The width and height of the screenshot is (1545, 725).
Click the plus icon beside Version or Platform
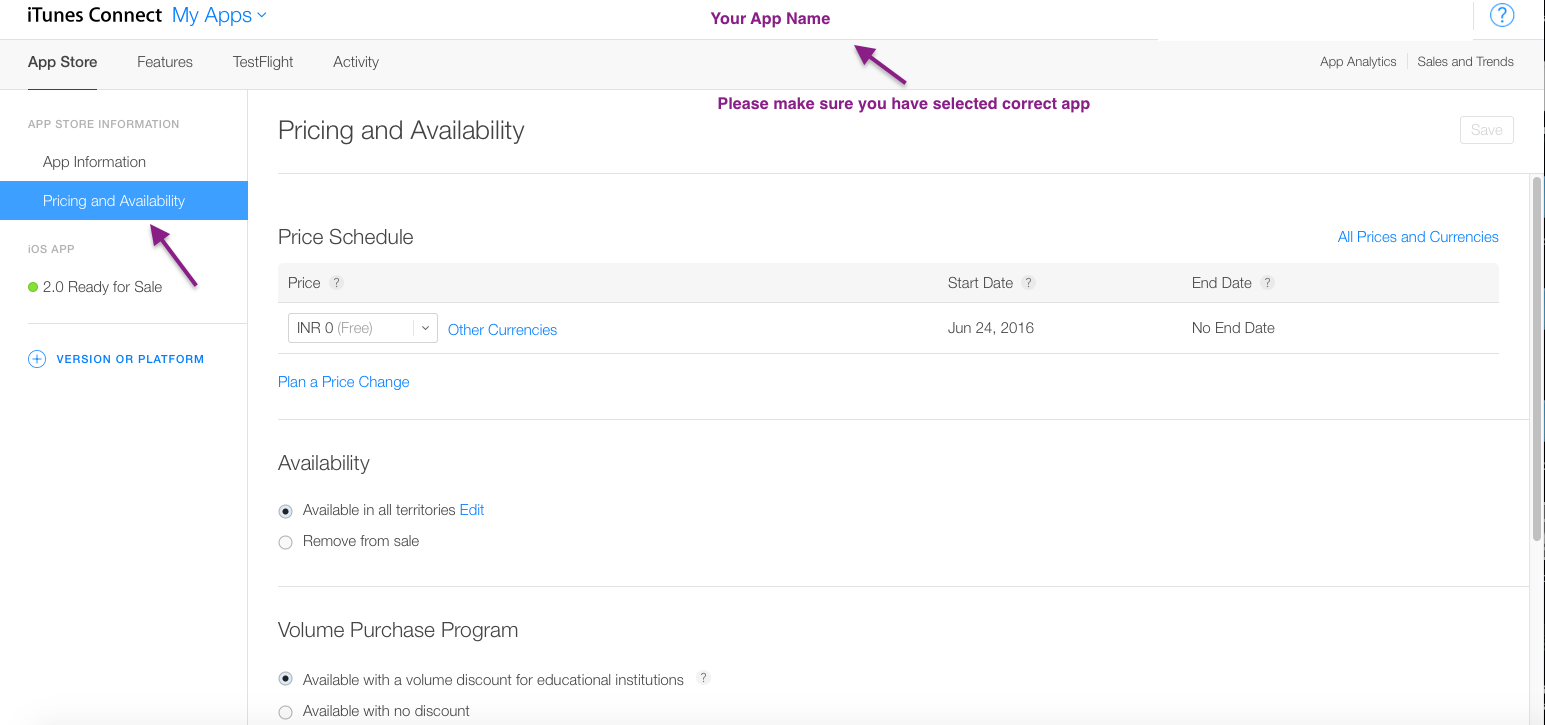point(37,359)
